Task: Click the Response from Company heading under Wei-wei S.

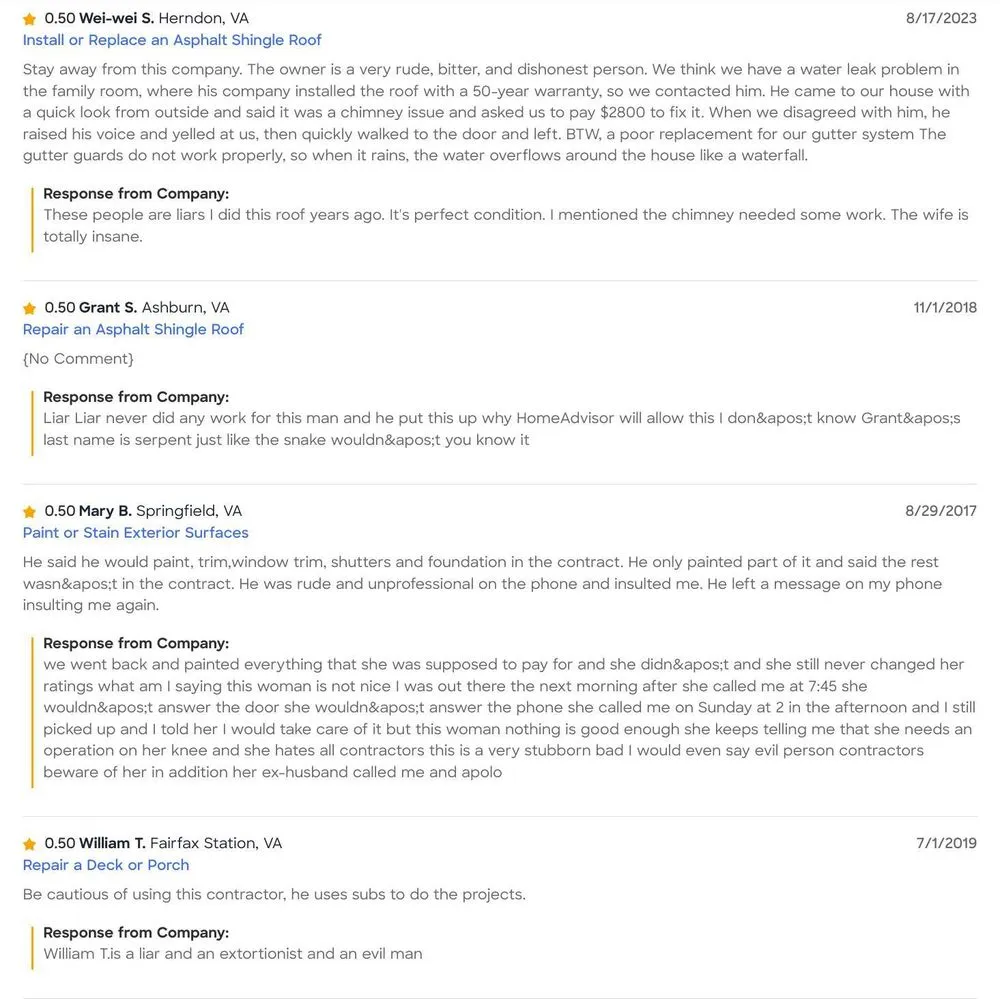Action: (x=136, y=194)
